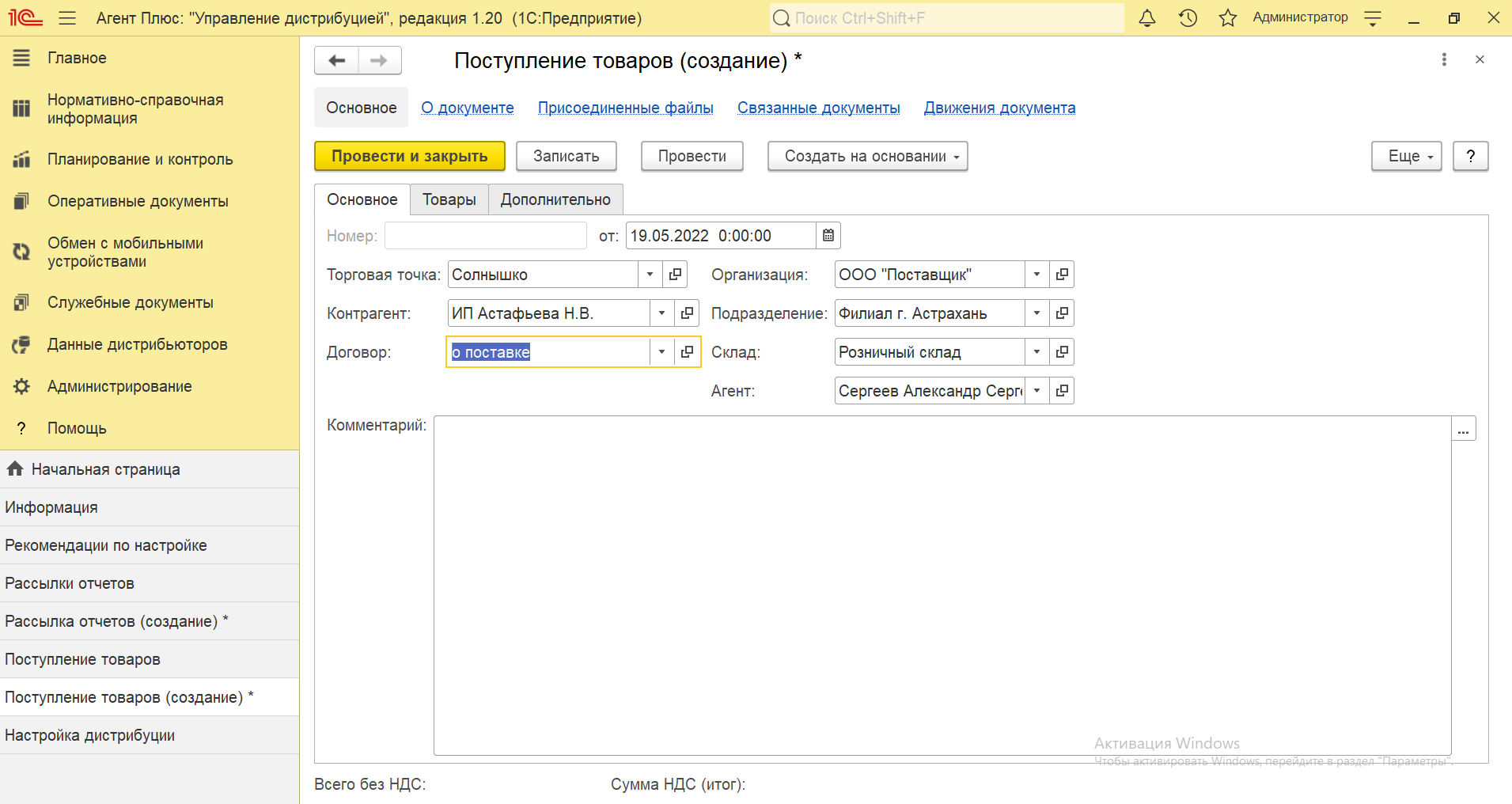This screenshot has height=804, width=1512.
Task: Switch to Рекомендации по настройке window
Action: click(x=150, y=545)
